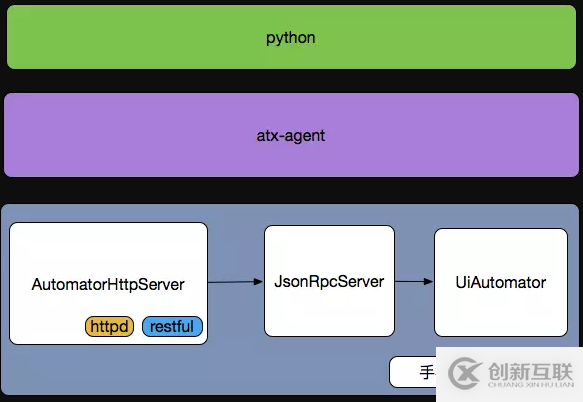Select the blue restful tag
The height and width of the screenshot is (402, 583).
(172, 327)
